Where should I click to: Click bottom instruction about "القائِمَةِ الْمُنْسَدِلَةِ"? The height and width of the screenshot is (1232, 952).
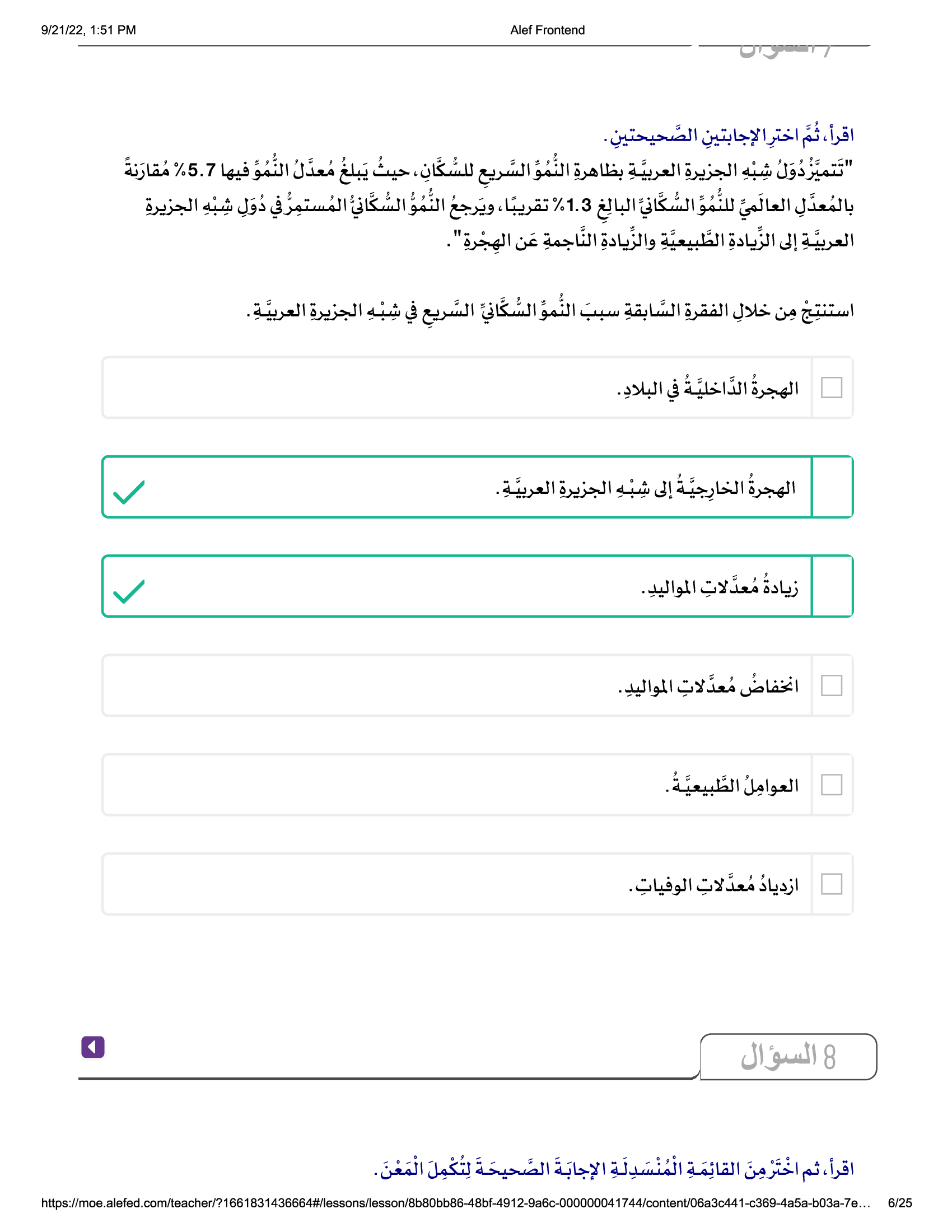(614, 1169)
